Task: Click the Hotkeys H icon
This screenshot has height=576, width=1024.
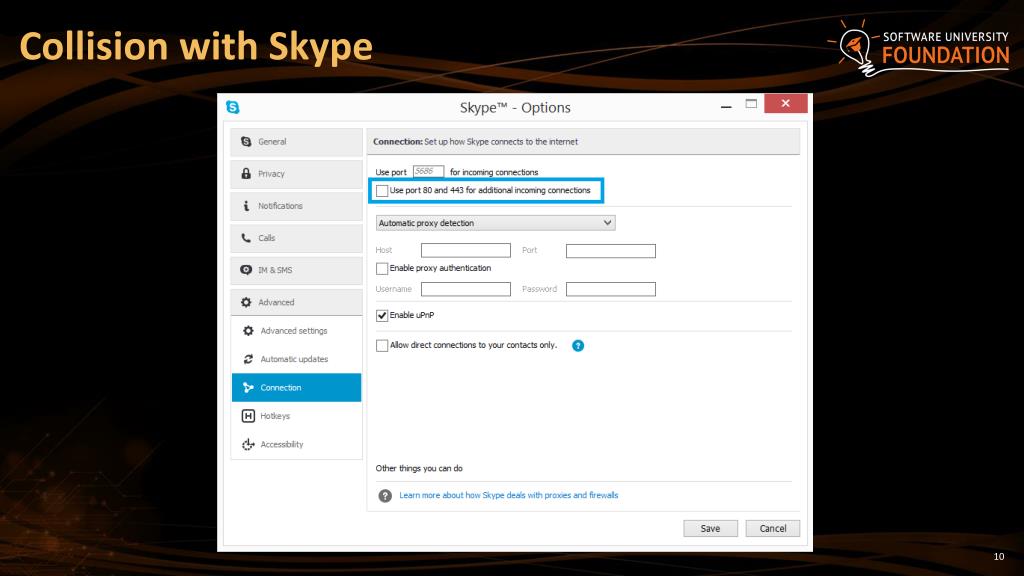Action: coord(248,416)
